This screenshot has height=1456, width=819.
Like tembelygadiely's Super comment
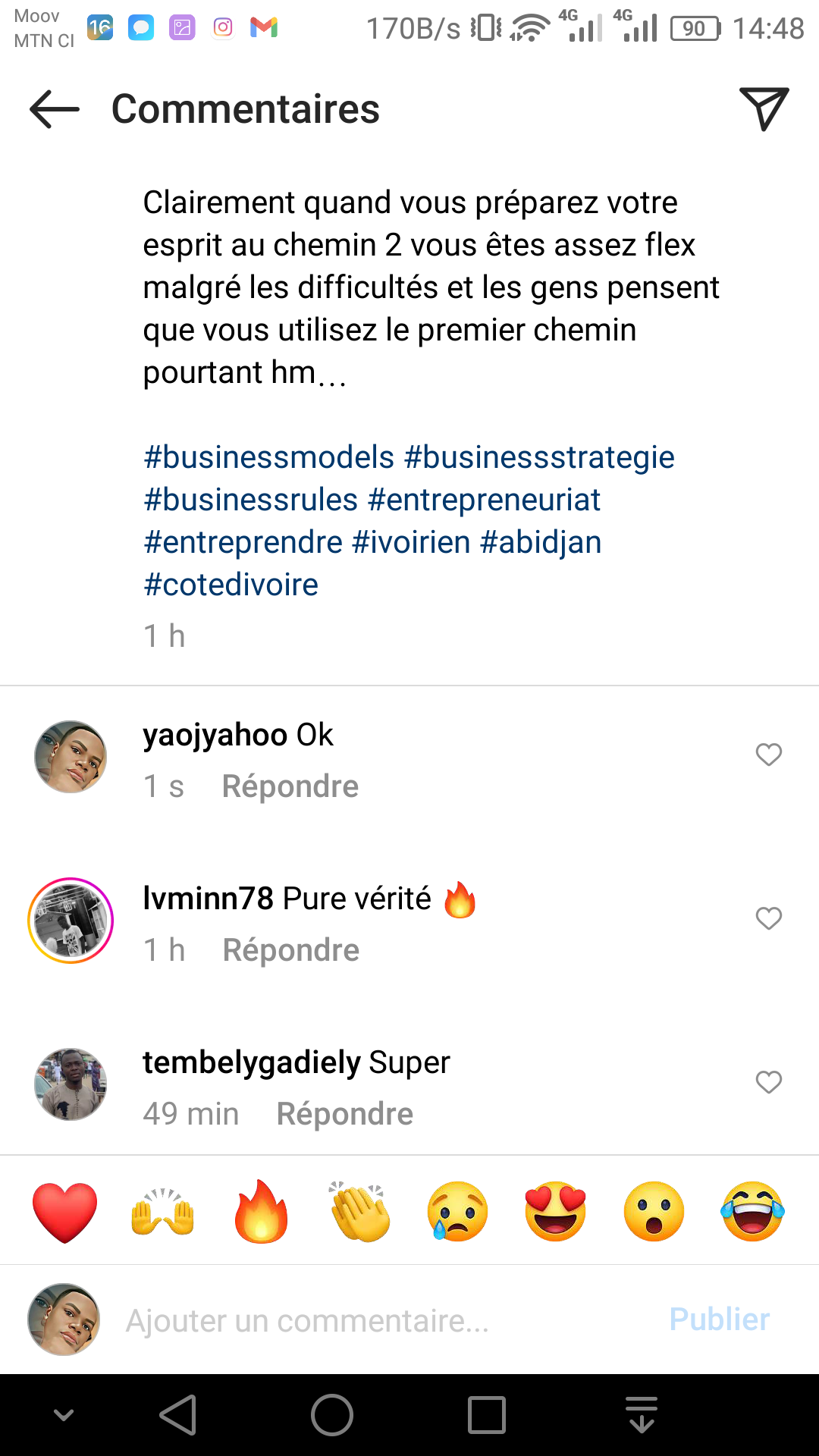[768, 1082]
